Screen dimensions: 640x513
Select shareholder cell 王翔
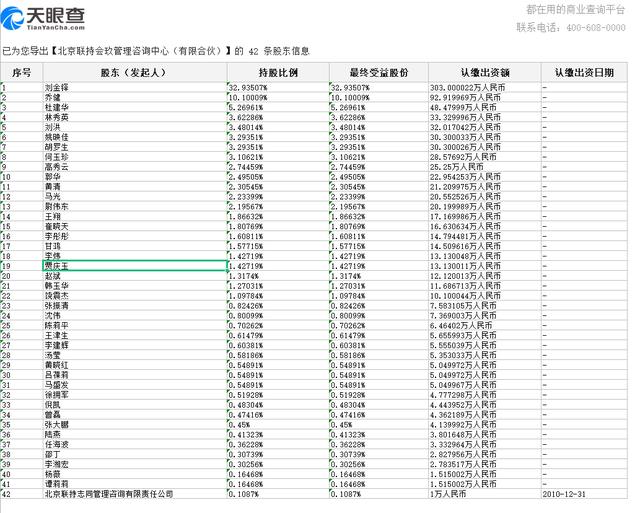click(x=135, y=216)
